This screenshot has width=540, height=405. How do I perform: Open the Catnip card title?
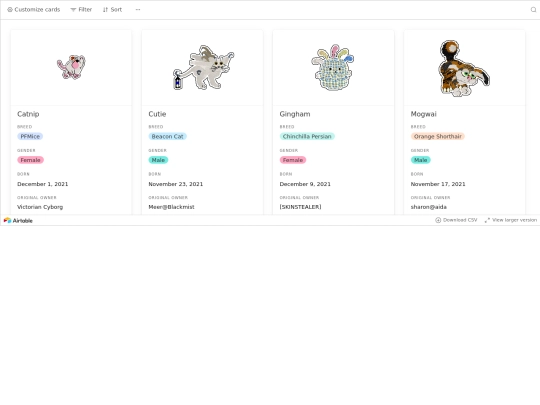[28, 114]
